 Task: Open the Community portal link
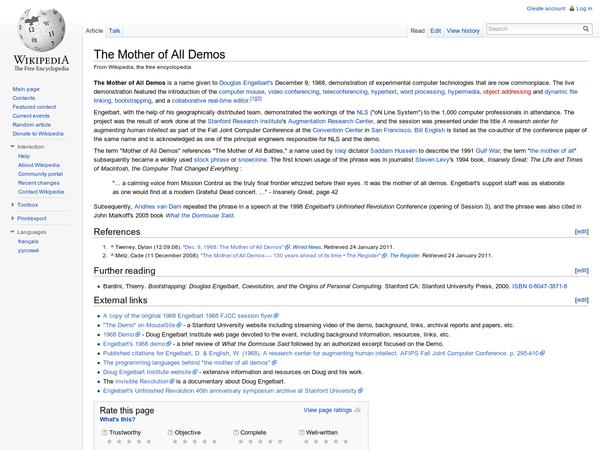pyautogui.click(x=40, y=174)
